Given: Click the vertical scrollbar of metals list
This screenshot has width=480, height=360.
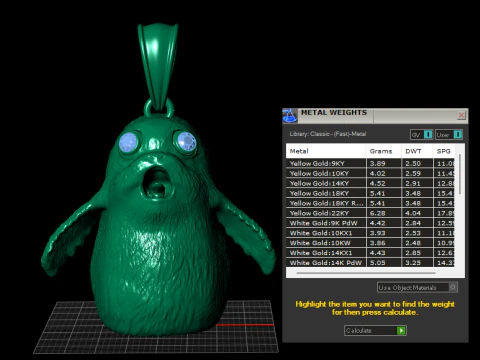Looking at the screenshot, I should 460,174.
